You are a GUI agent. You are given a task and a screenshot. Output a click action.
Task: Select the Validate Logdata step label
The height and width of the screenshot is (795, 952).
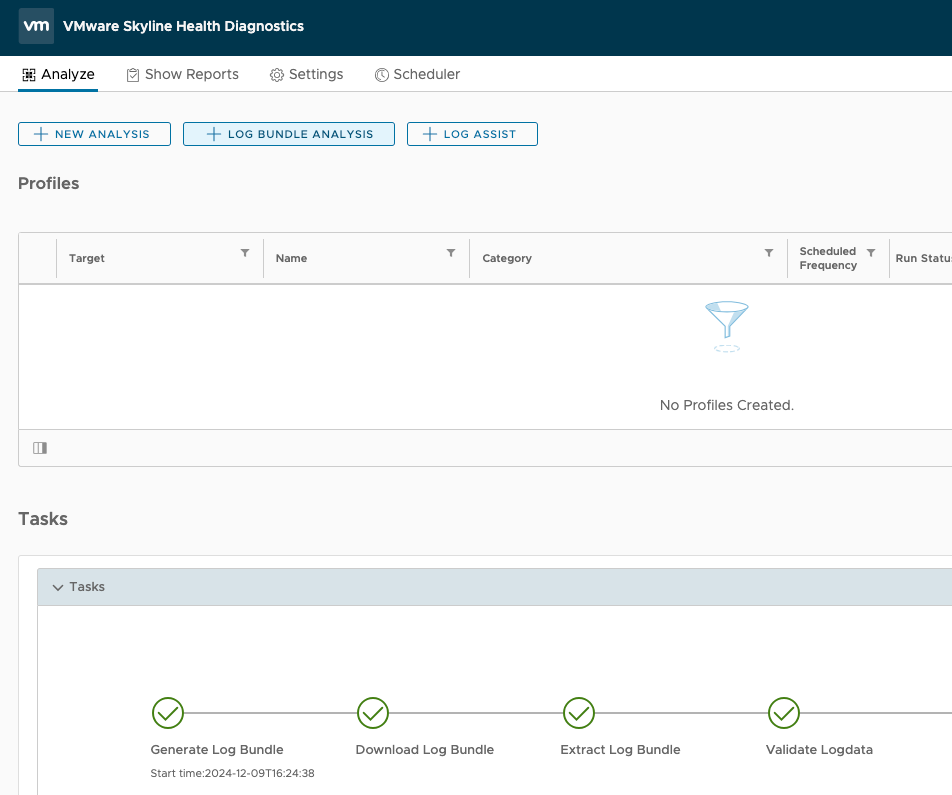819,749
